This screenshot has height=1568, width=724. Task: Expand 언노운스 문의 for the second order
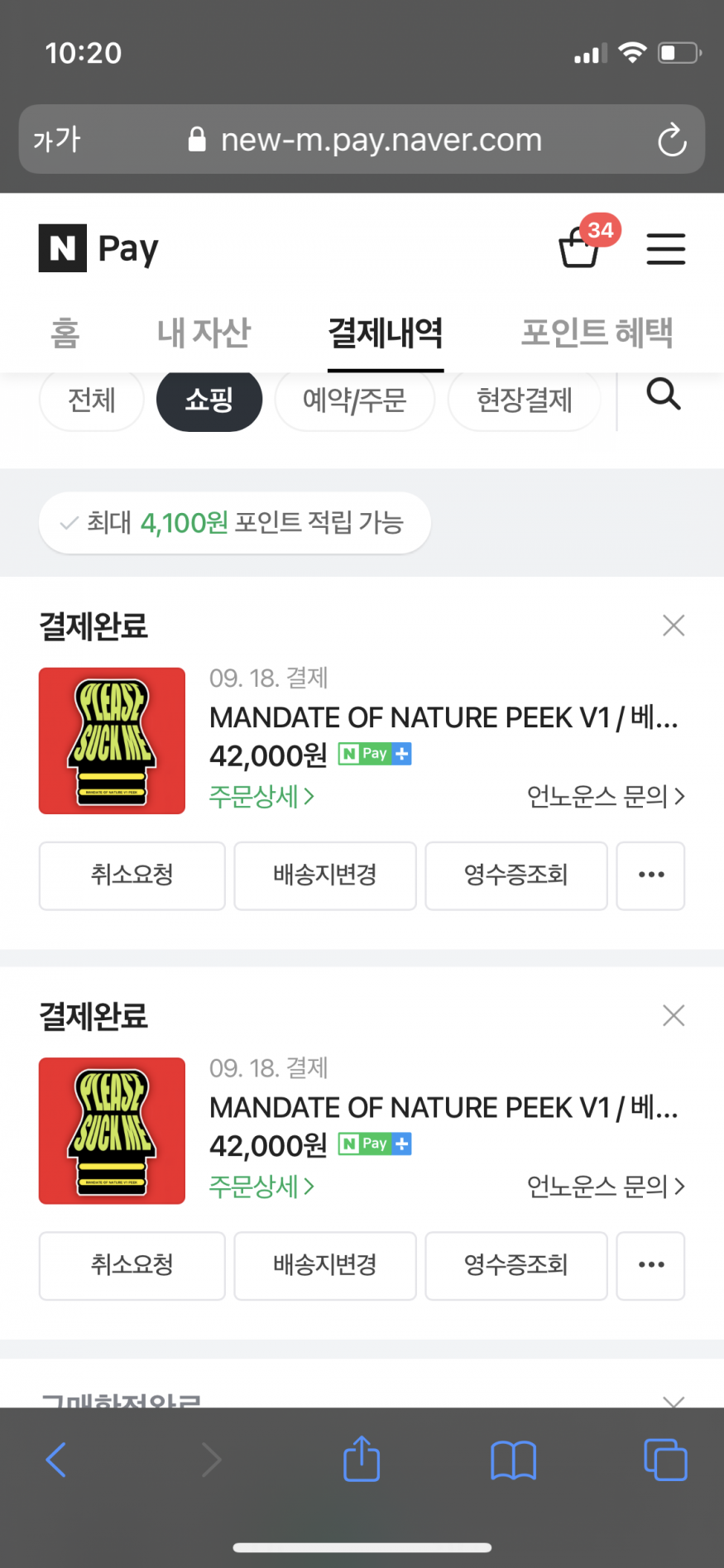pyautogui.click(x=606, y=1187)
